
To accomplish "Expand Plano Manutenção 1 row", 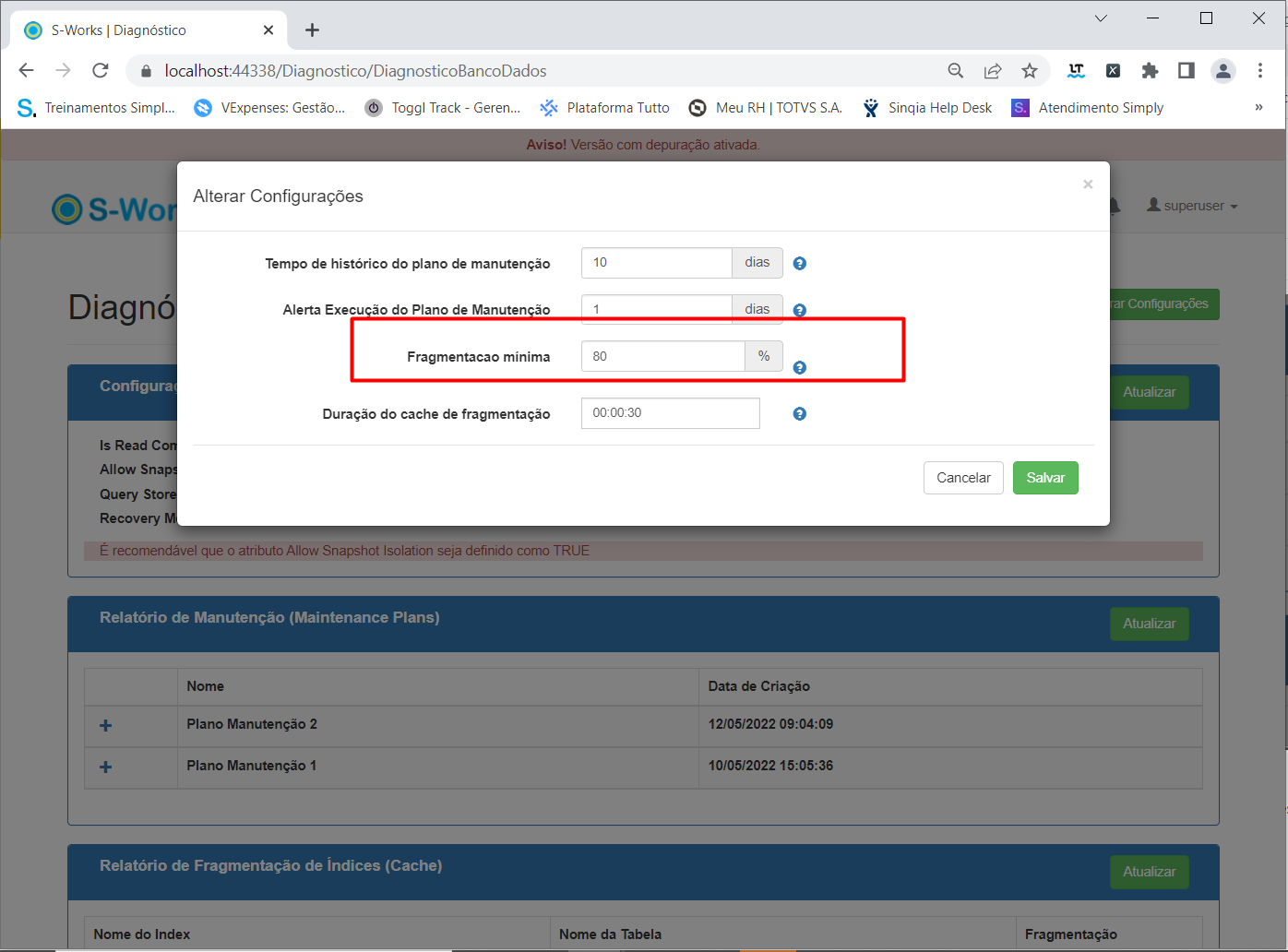I will click(x=106, y=768).
